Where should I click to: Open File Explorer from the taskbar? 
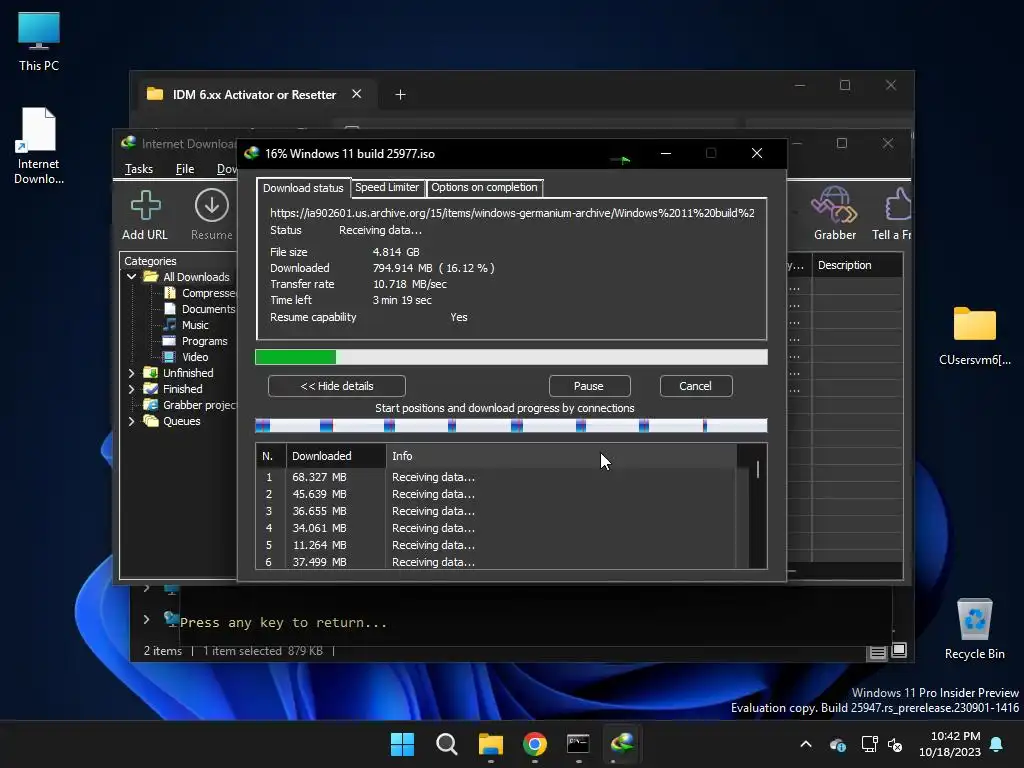coord(490,744)
